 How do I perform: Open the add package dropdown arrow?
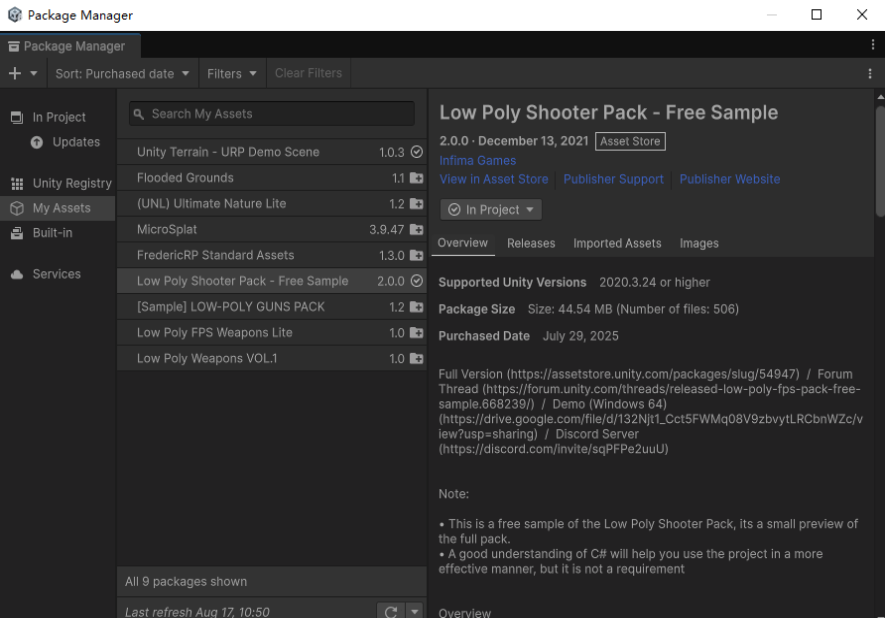click(x=34, y=73)
